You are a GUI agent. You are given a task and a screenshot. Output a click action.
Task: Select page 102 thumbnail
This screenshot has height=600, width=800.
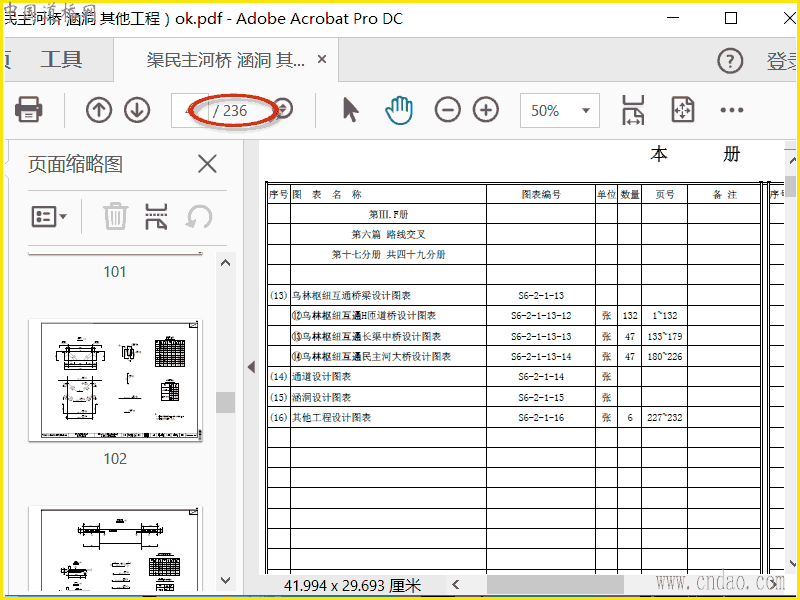point(116,381)
